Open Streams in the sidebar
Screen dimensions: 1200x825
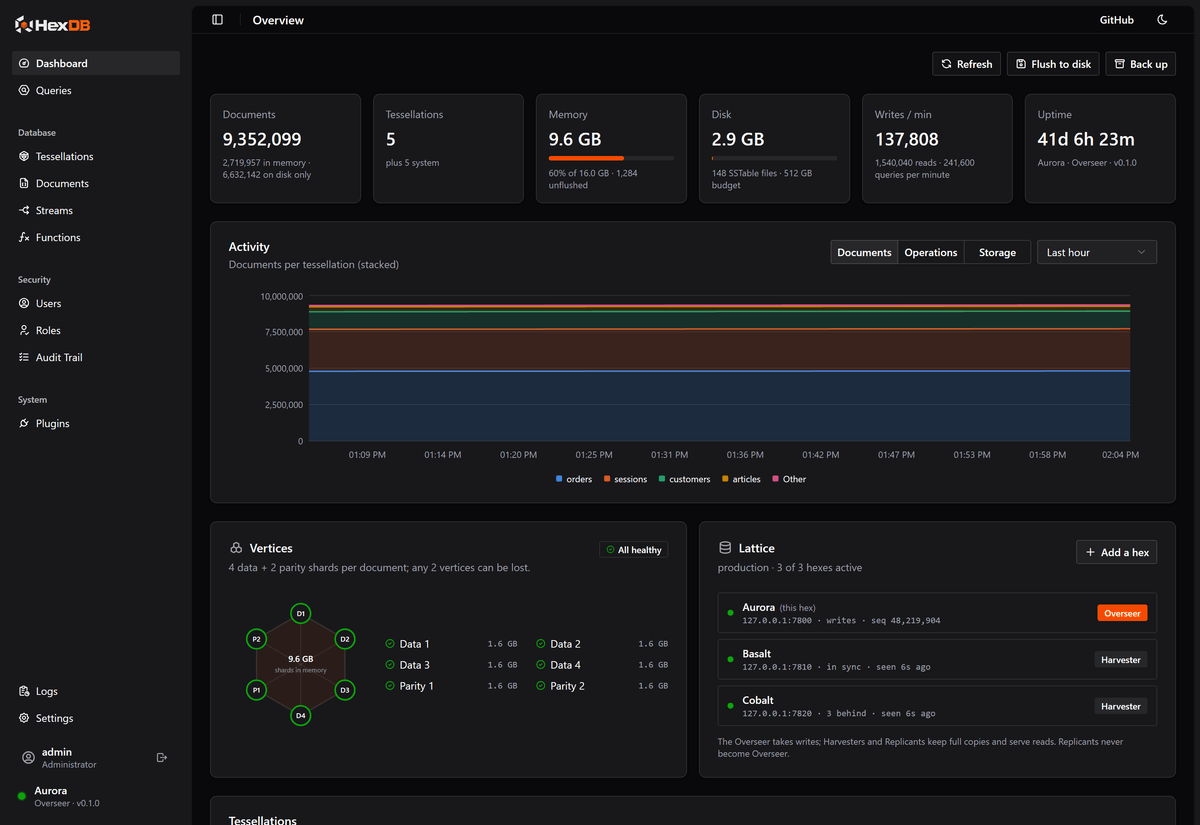pyautogui.click(x=96, y=210)
